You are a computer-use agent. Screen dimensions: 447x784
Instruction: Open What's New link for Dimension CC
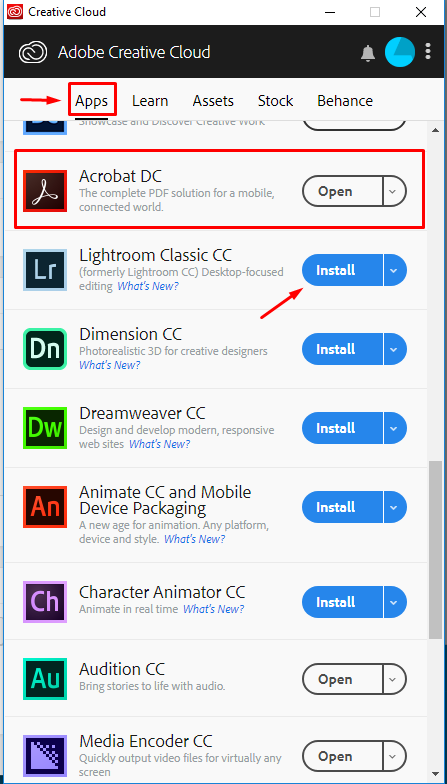tap(110, 365)
